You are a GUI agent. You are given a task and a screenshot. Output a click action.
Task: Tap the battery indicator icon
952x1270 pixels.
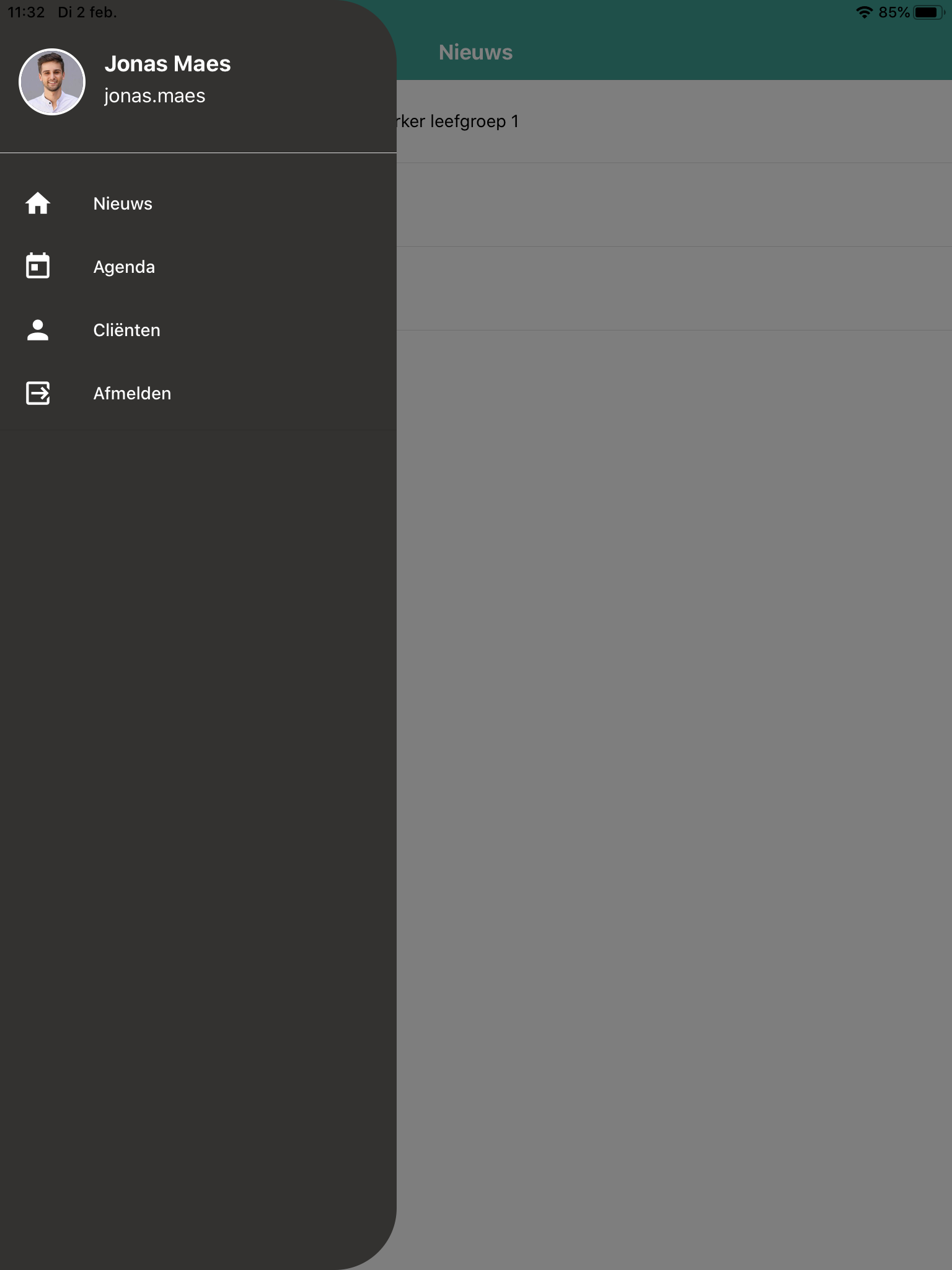[x=928, y=12]
